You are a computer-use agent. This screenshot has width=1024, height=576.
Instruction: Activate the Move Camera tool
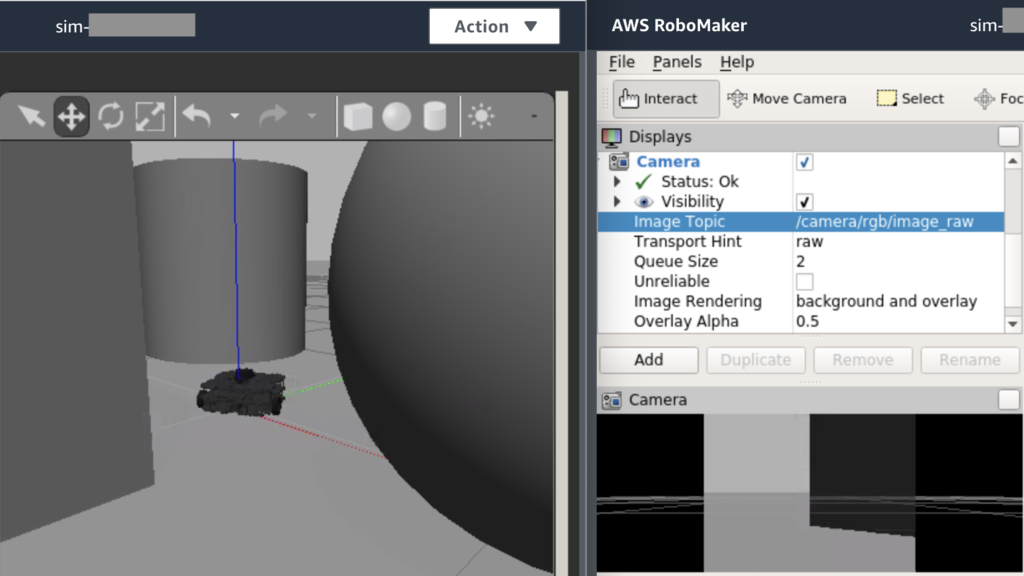pyautogui.click(x=787, y=99)
